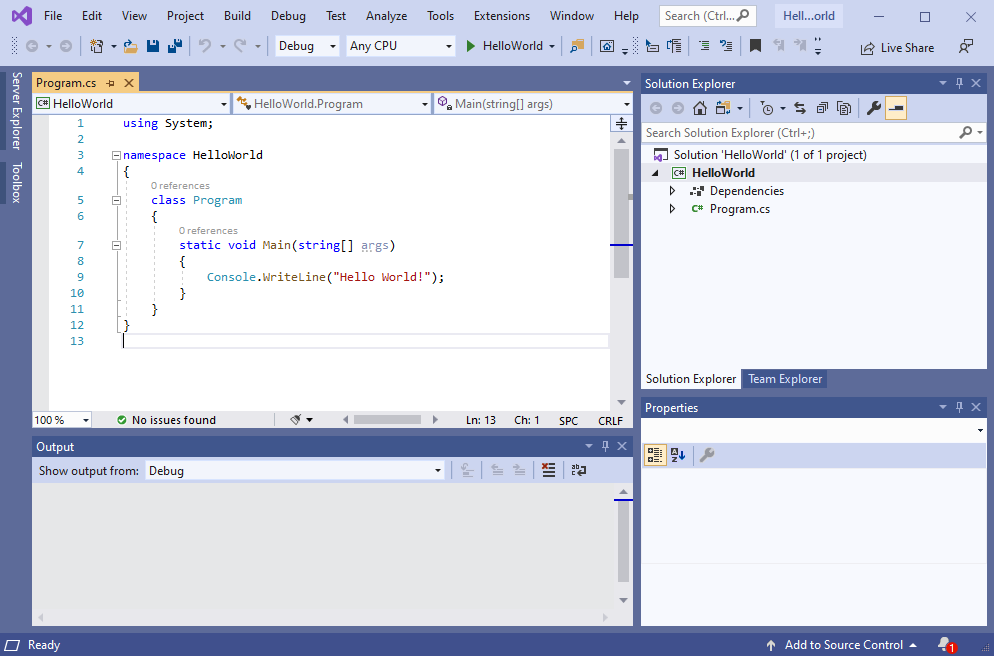Close the Program.cs tab
The width and height of the screenshot is (994, 656).
point(129,83)
